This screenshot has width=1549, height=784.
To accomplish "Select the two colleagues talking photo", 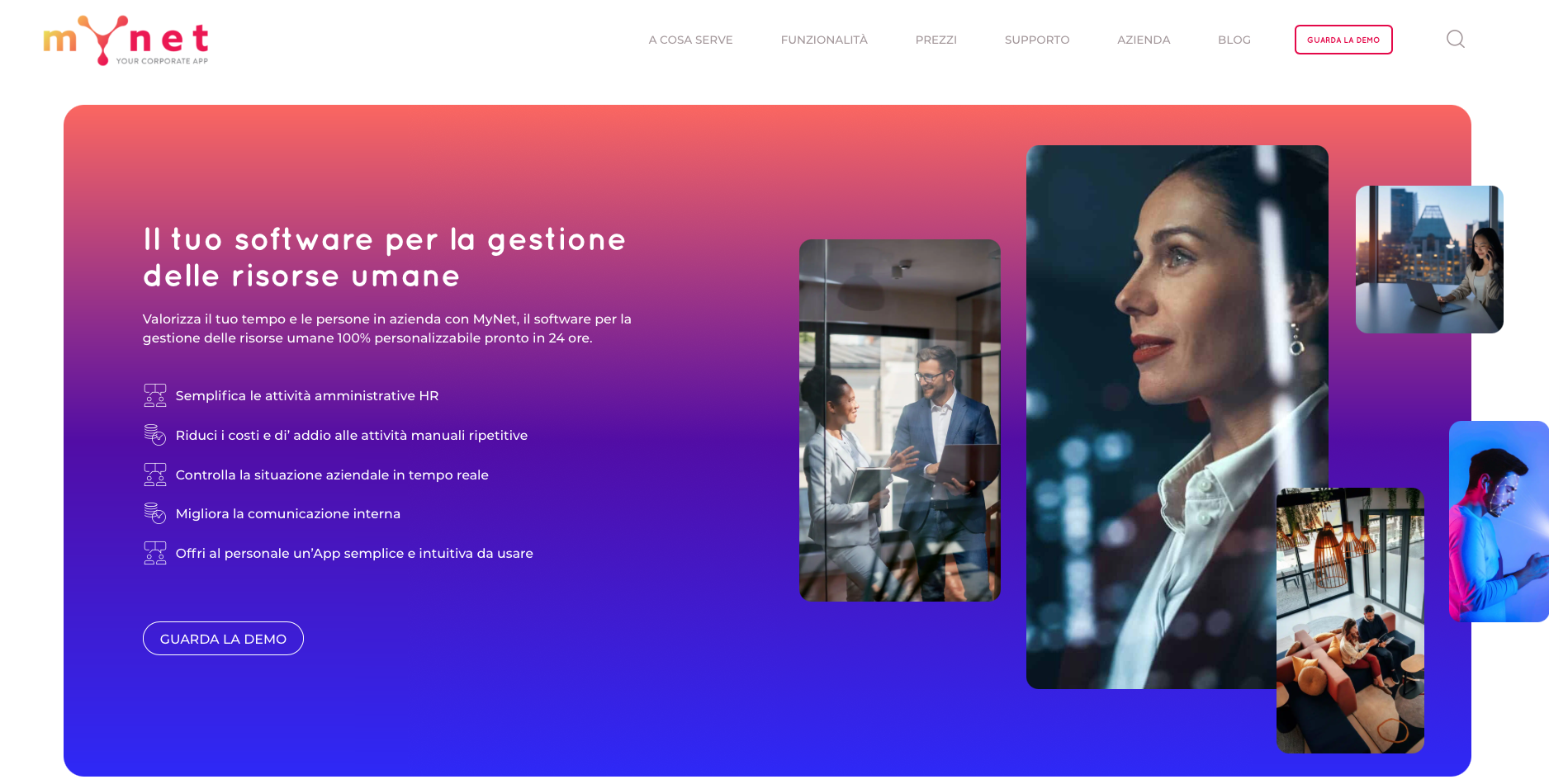I will coord(899,420).
